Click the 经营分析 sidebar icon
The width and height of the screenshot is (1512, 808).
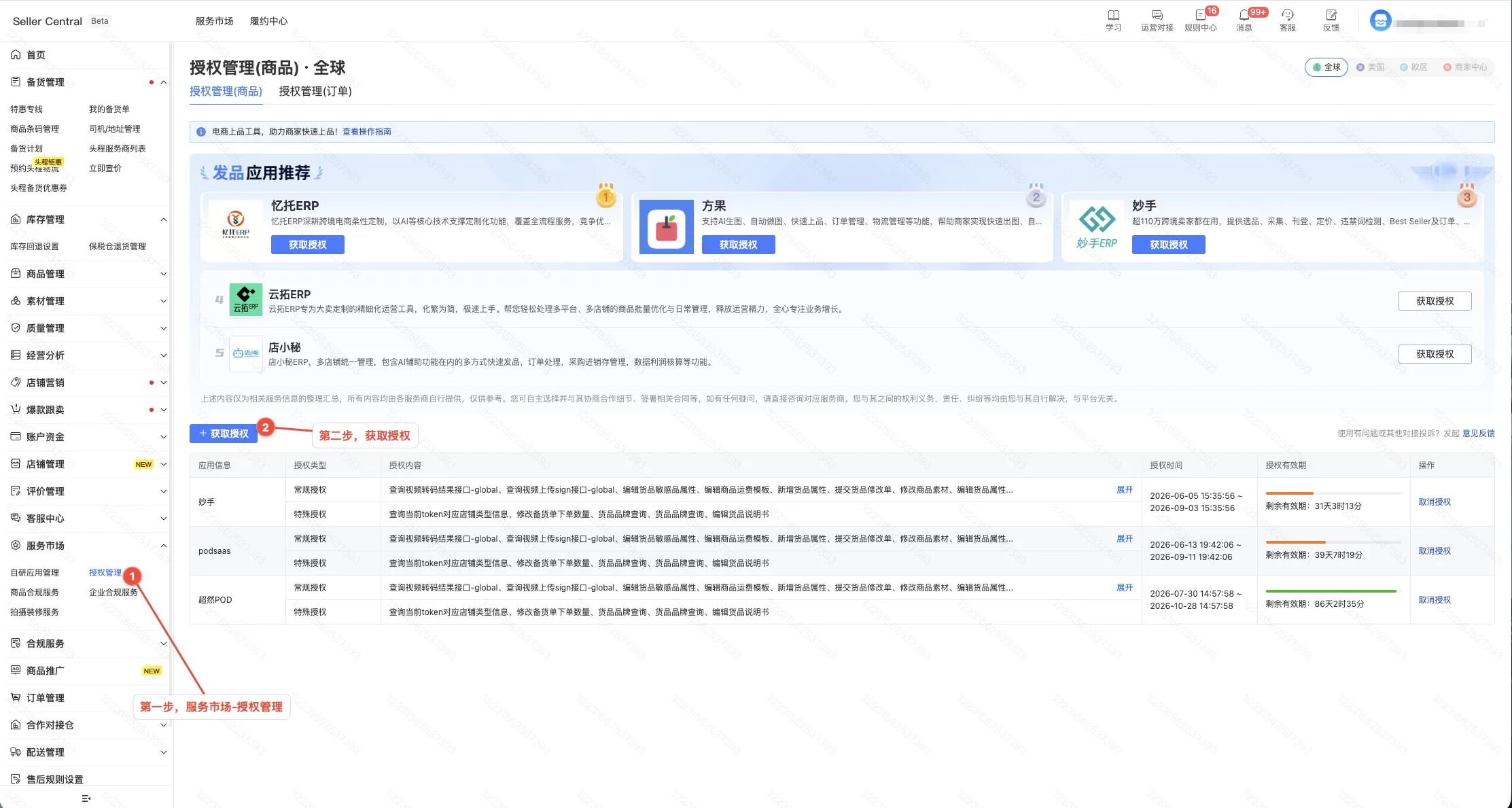[x=16, y=355]
